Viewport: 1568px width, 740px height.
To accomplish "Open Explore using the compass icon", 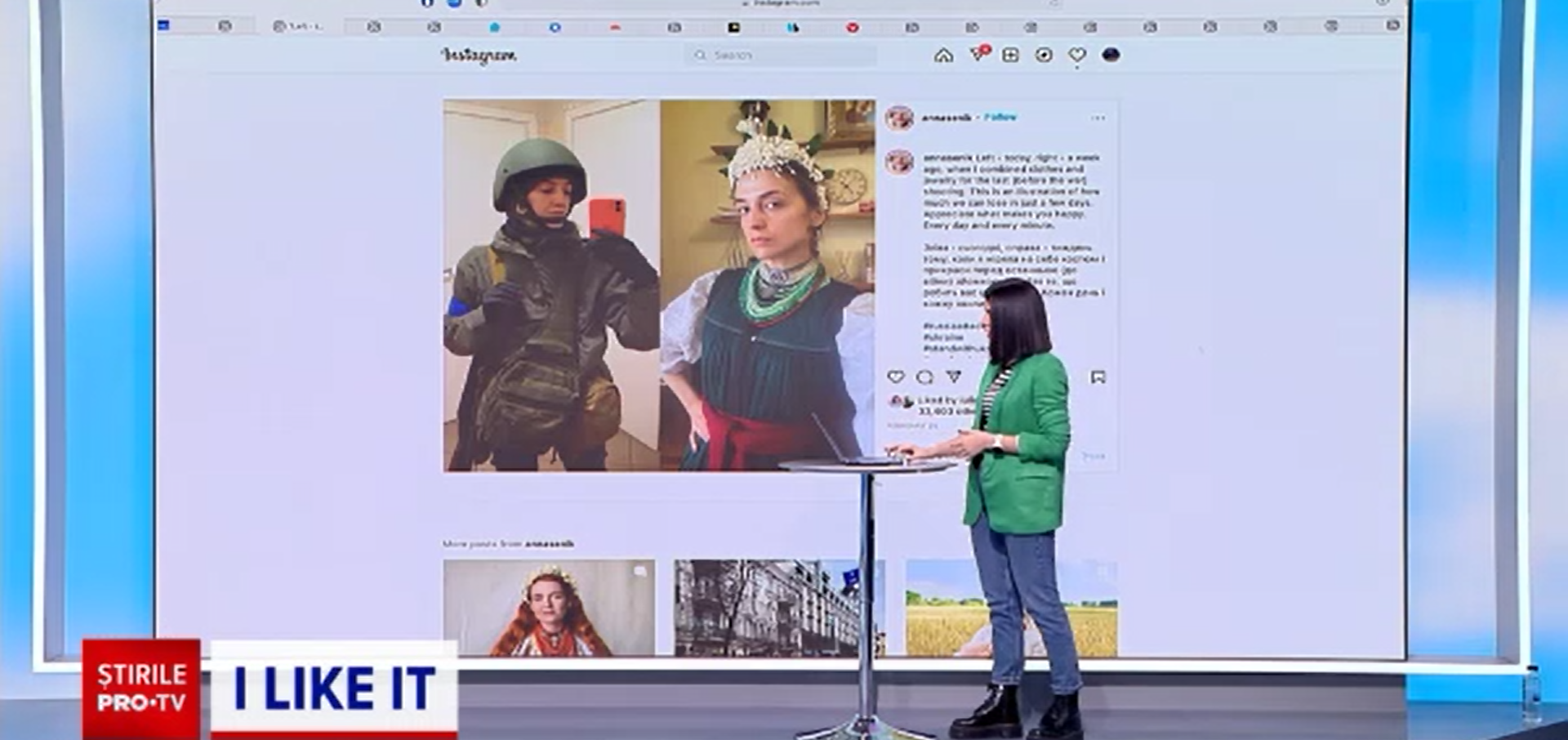I will [1045, 56].
